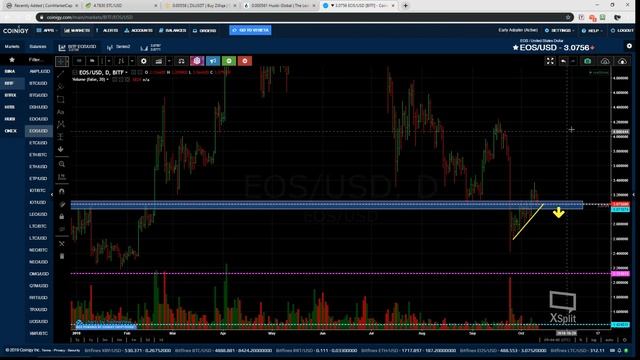This screenshot has height=360, width=640.
Task: Favorite EOS/USD with the header star
Action: coord(516,48)
